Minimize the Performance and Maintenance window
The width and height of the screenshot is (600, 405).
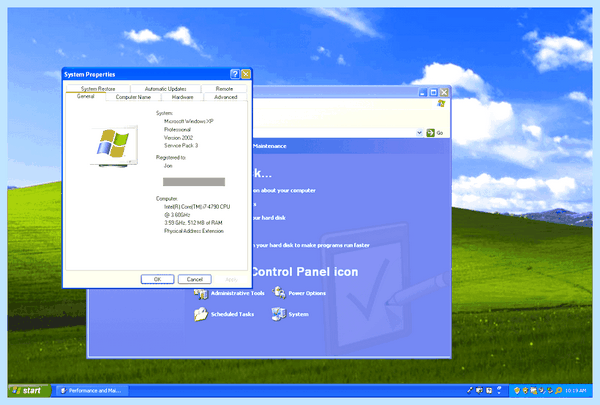point(423,92)
